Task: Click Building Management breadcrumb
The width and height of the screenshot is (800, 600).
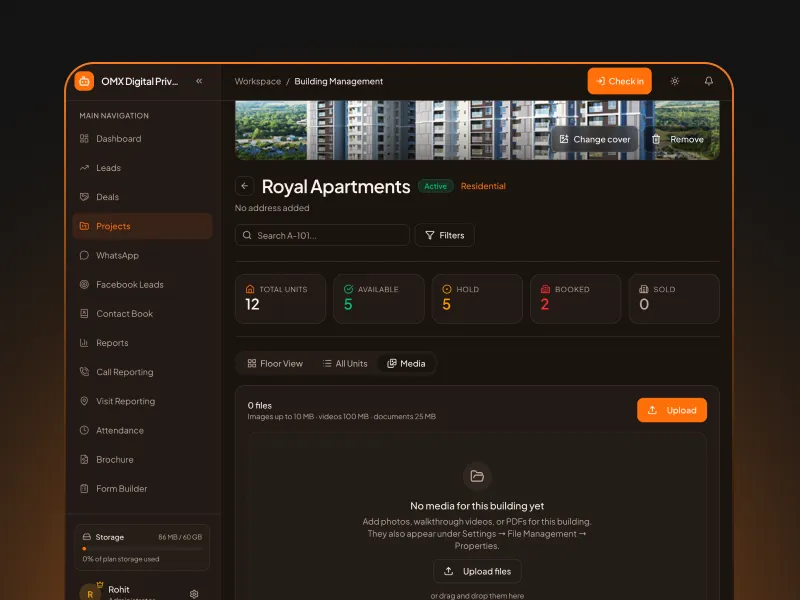Action: (x=339, y=81)
